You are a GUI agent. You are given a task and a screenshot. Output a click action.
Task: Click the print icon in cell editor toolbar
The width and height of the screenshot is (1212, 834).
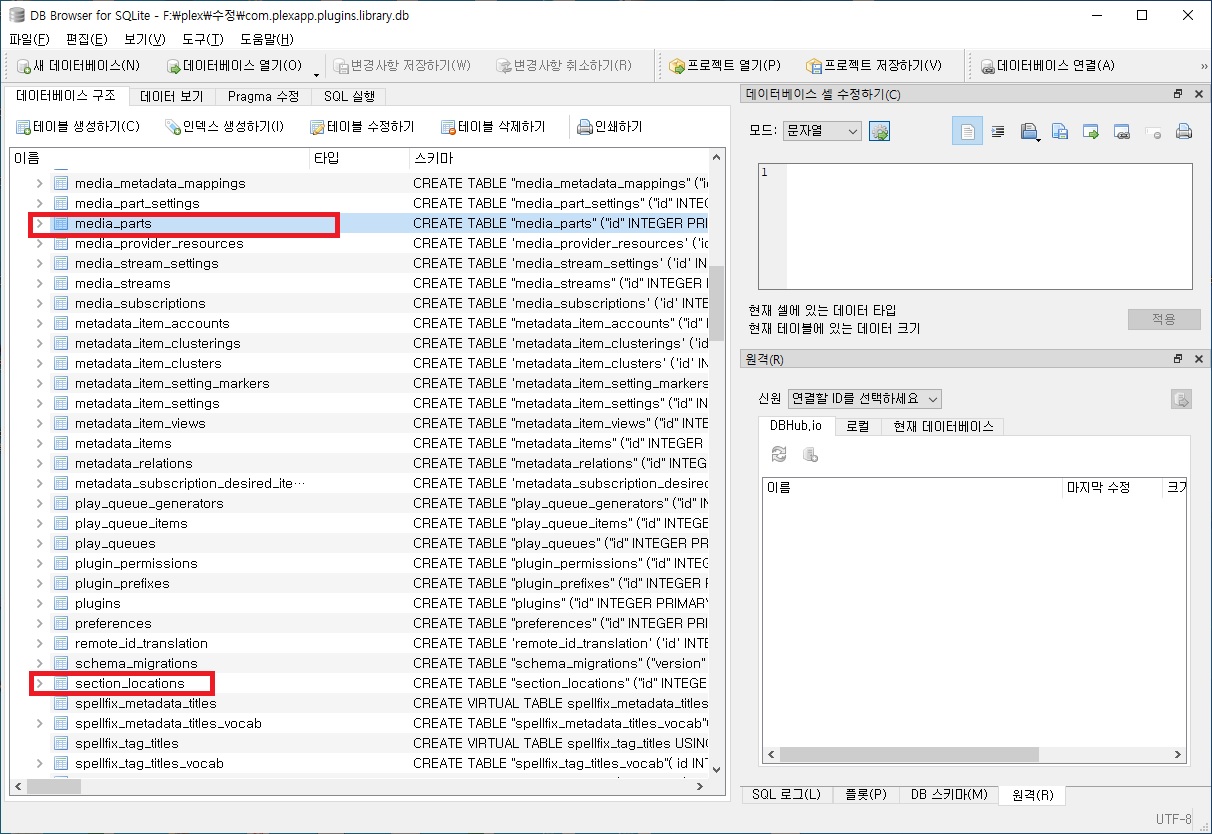click(1184, 131)
